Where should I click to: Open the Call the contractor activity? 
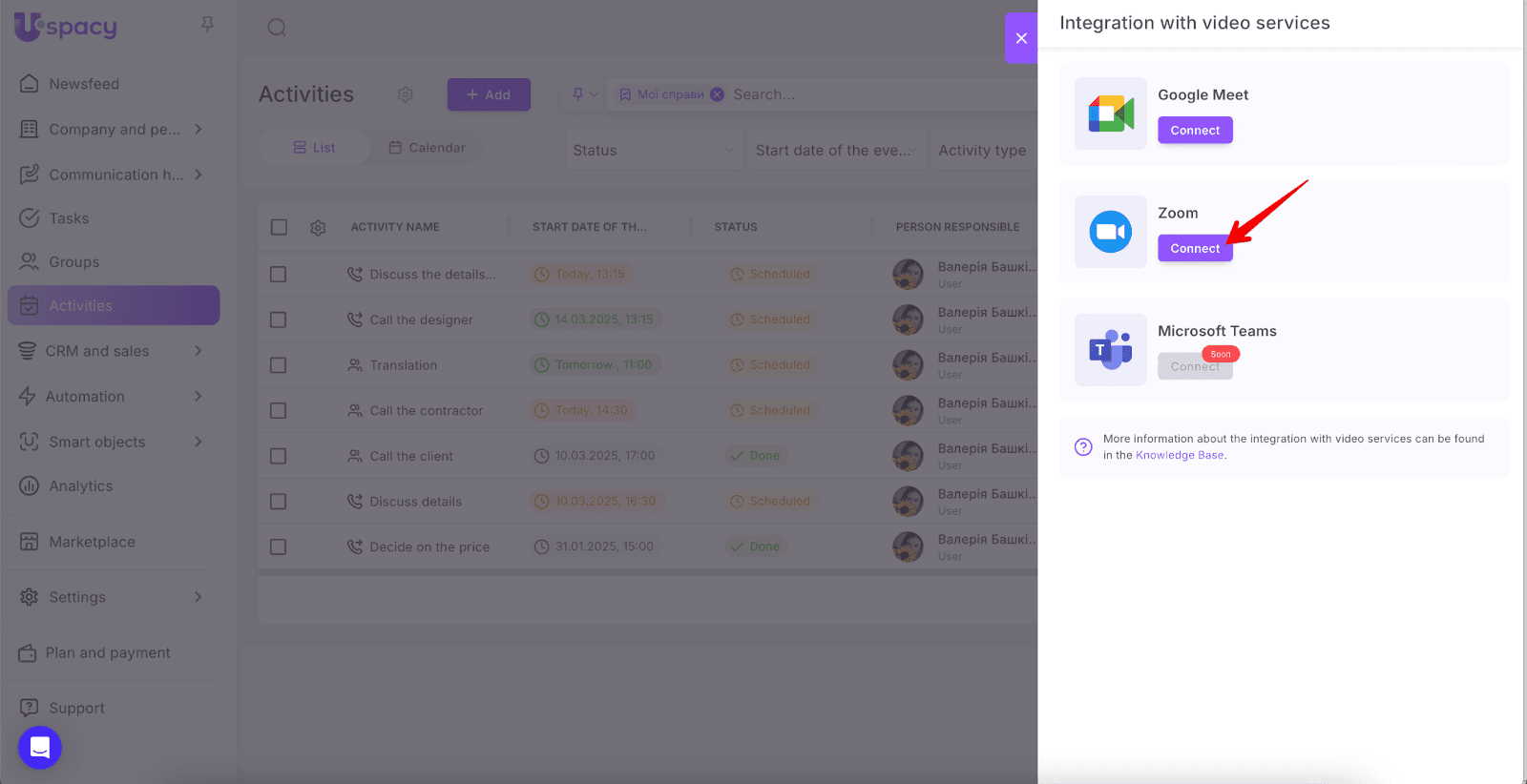click(427, 411)
